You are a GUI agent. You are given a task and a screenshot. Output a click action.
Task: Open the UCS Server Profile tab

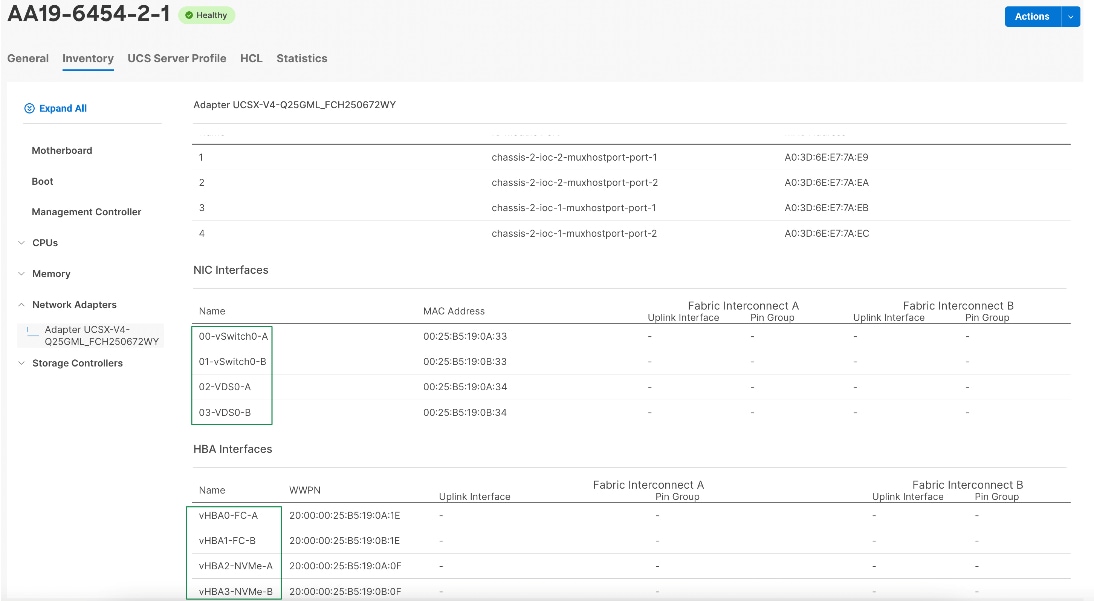pos(176,58)
